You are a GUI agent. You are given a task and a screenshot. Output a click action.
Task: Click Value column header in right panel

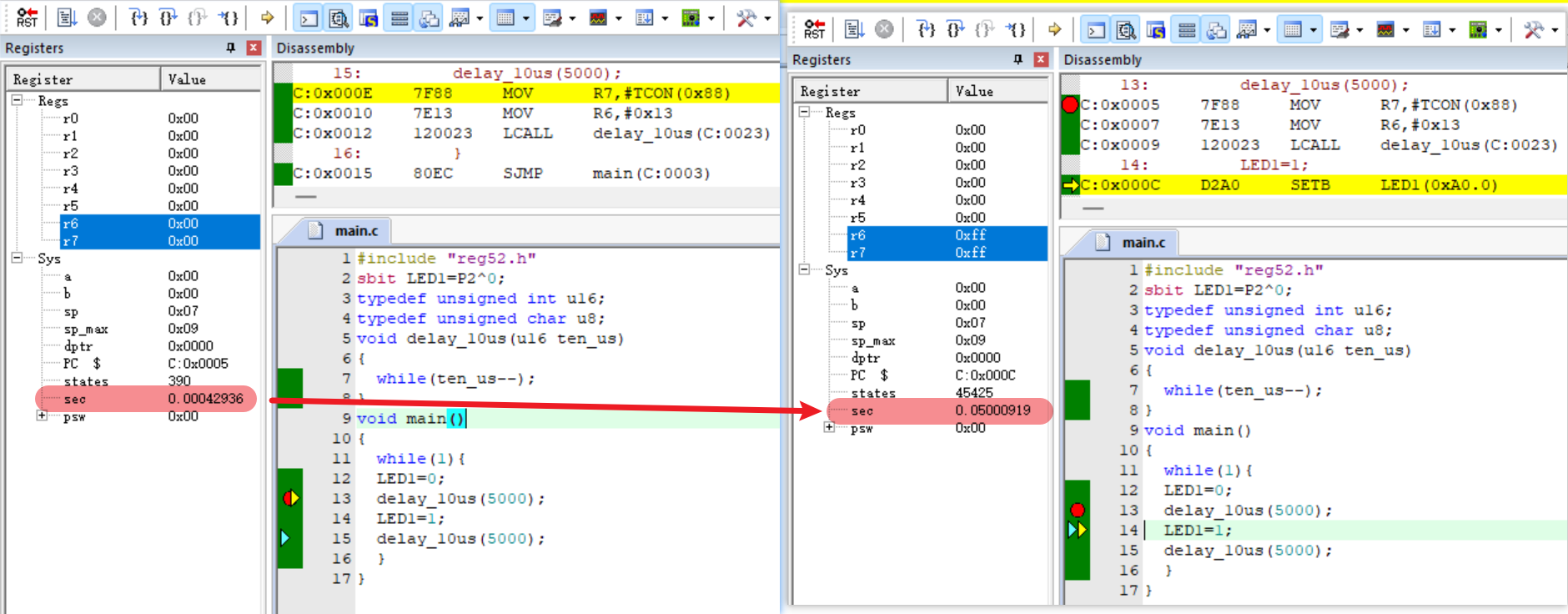pyautogui.click(x=998, y=91)
